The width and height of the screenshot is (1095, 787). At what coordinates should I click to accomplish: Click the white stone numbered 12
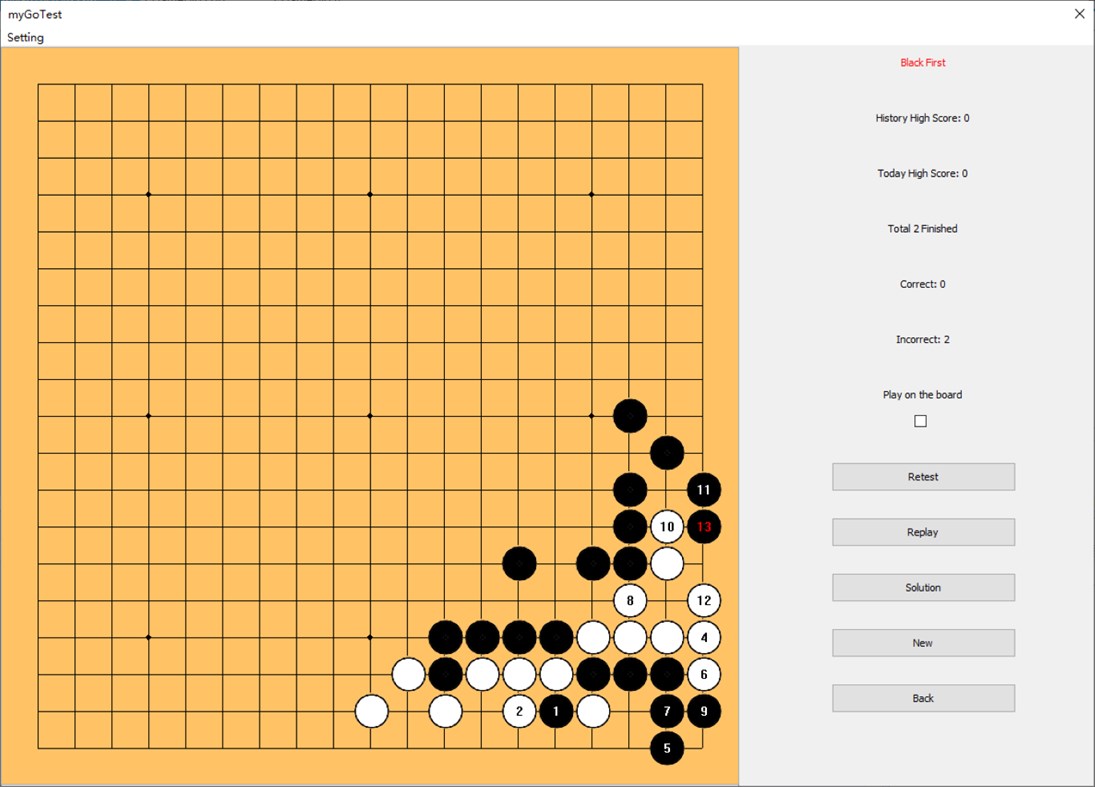coord(703,600)
